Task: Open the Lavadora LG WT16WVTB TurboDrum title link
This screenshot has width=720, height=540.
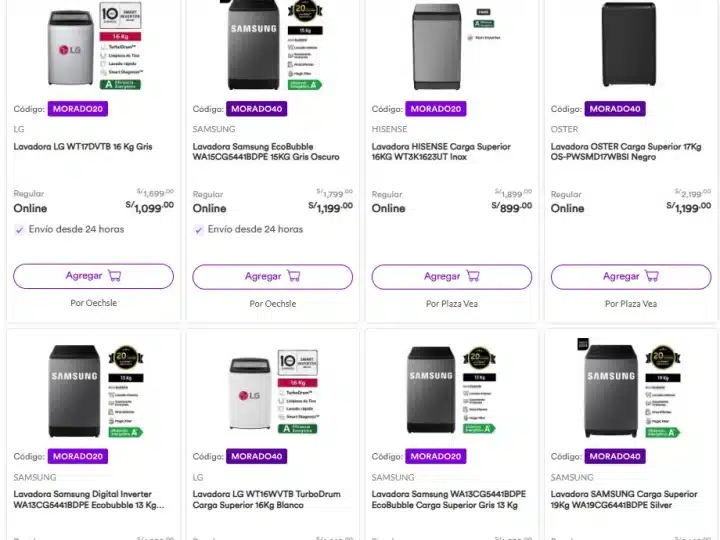Action: pyautogui.click(x=261, y=499)
